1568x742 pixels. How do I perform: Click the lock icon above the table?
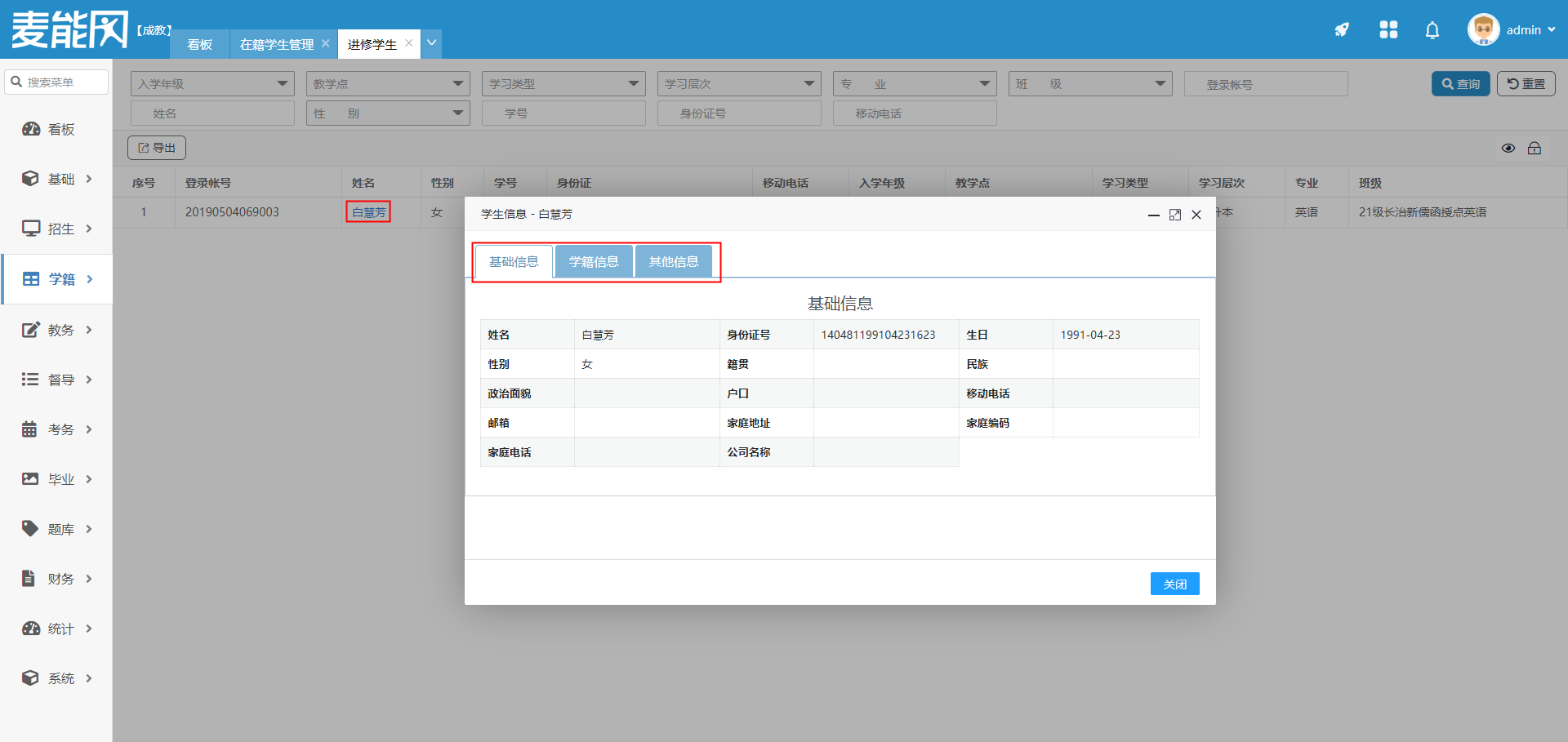(1535, 148)
